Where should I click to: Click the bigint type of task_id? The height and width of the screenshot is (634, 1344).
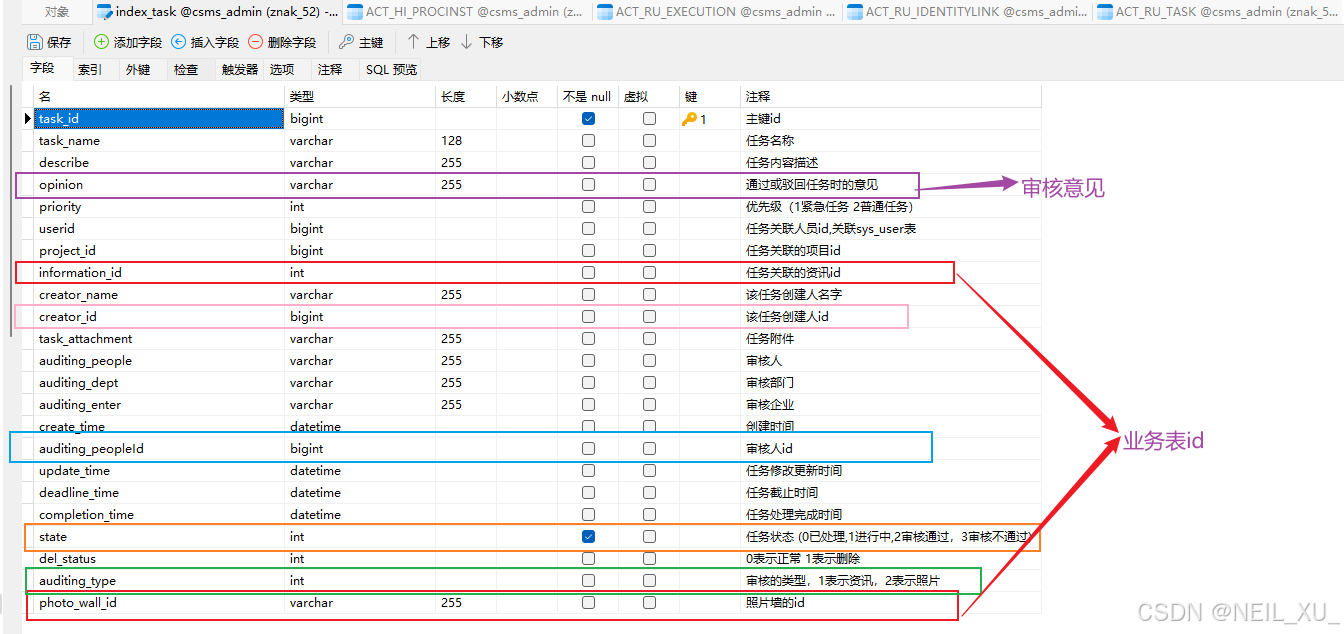click(x=360, y=118)
